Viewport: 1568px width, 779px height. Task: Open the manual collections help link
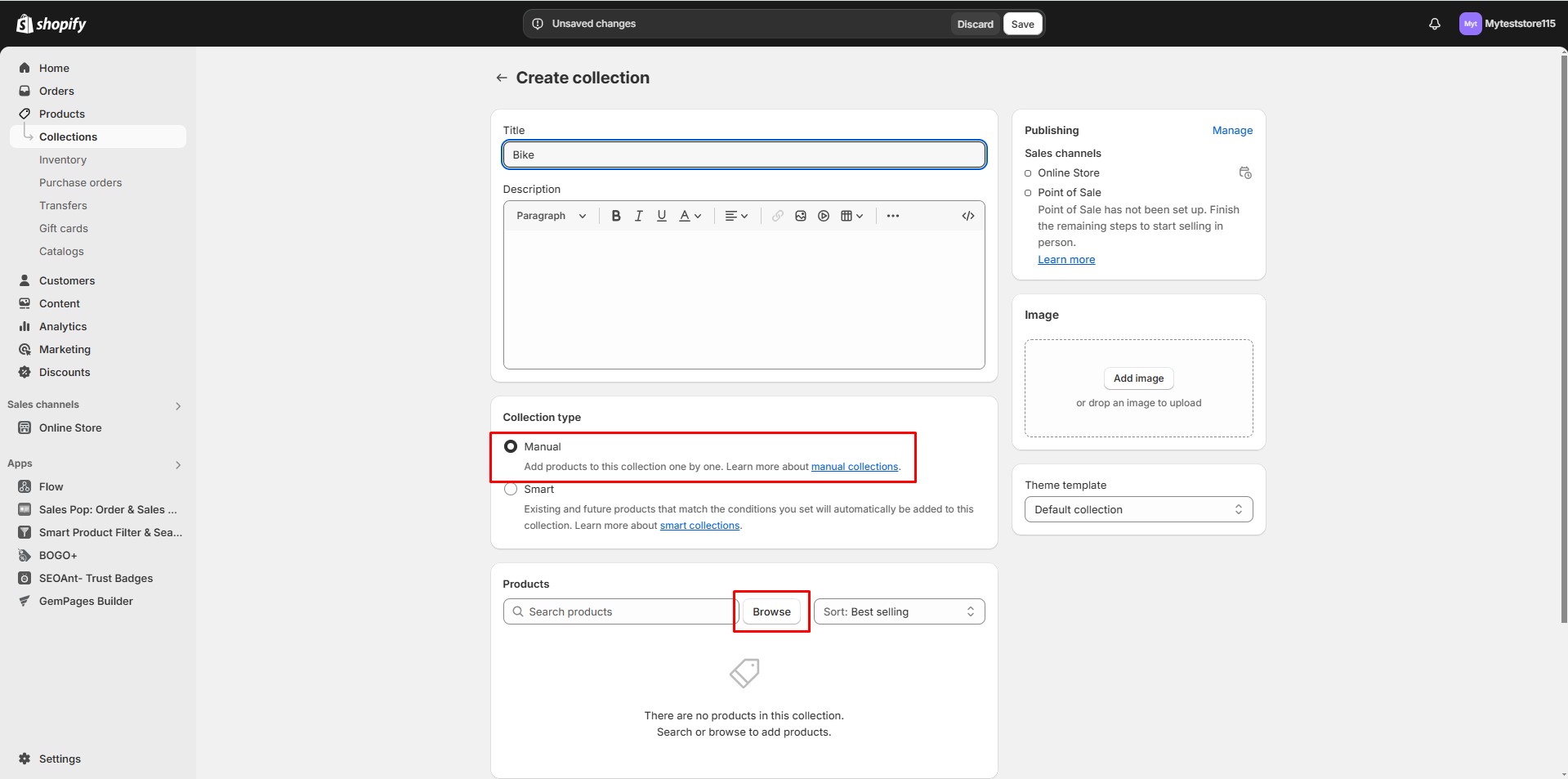pyautogui.click(x=854, y=466)
